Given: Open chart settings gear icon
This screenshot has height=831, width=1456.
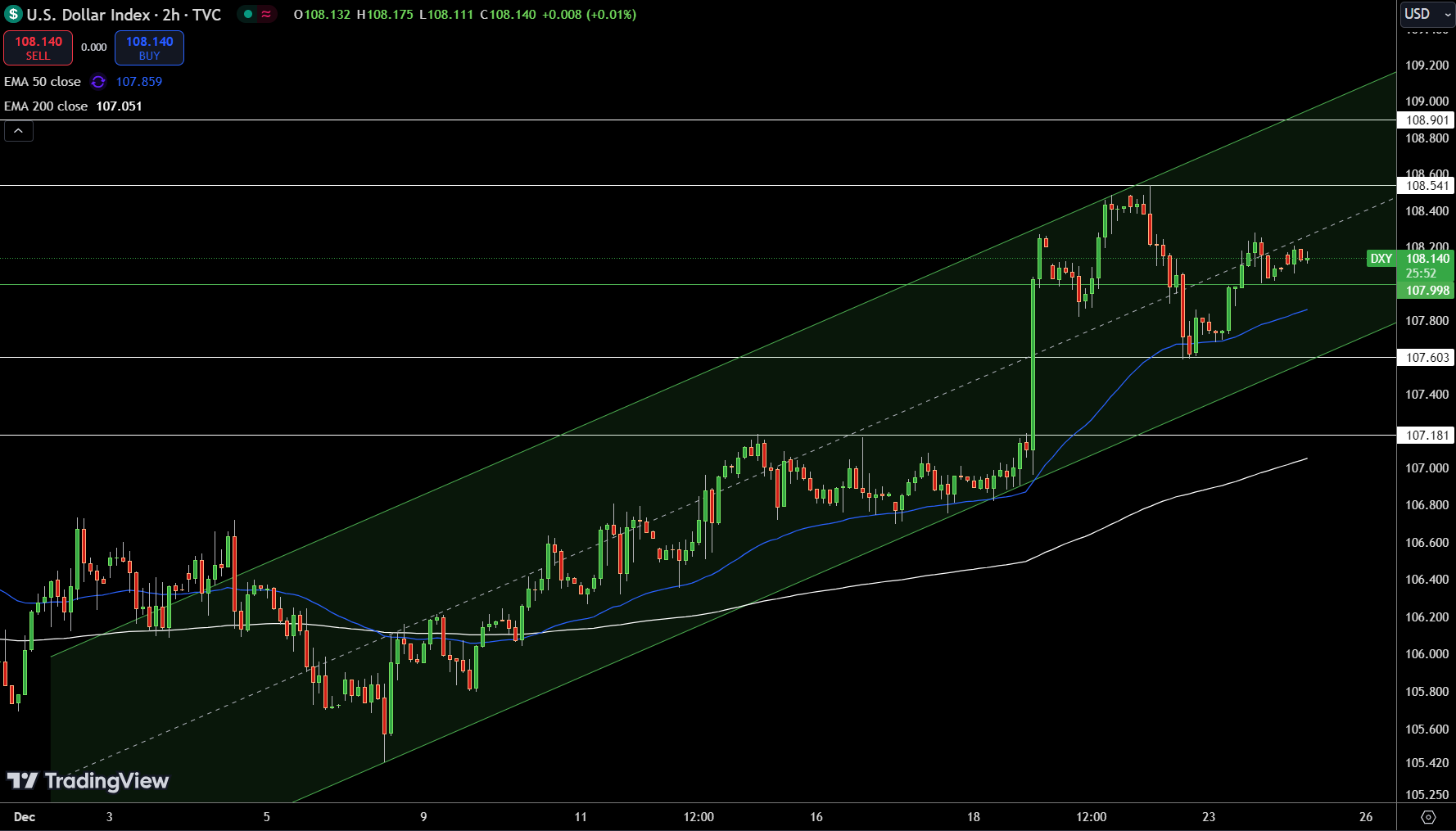Looking at the screenshot, I should coord(1428,817).
